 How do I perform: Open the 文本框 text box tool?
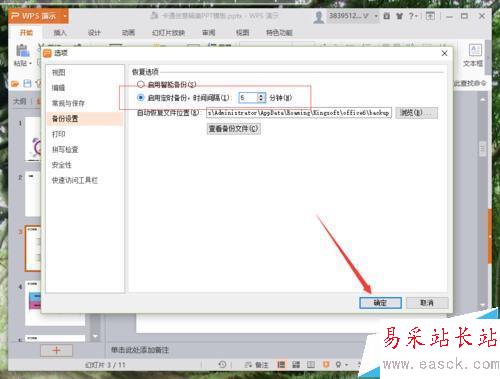click(474, 56)
